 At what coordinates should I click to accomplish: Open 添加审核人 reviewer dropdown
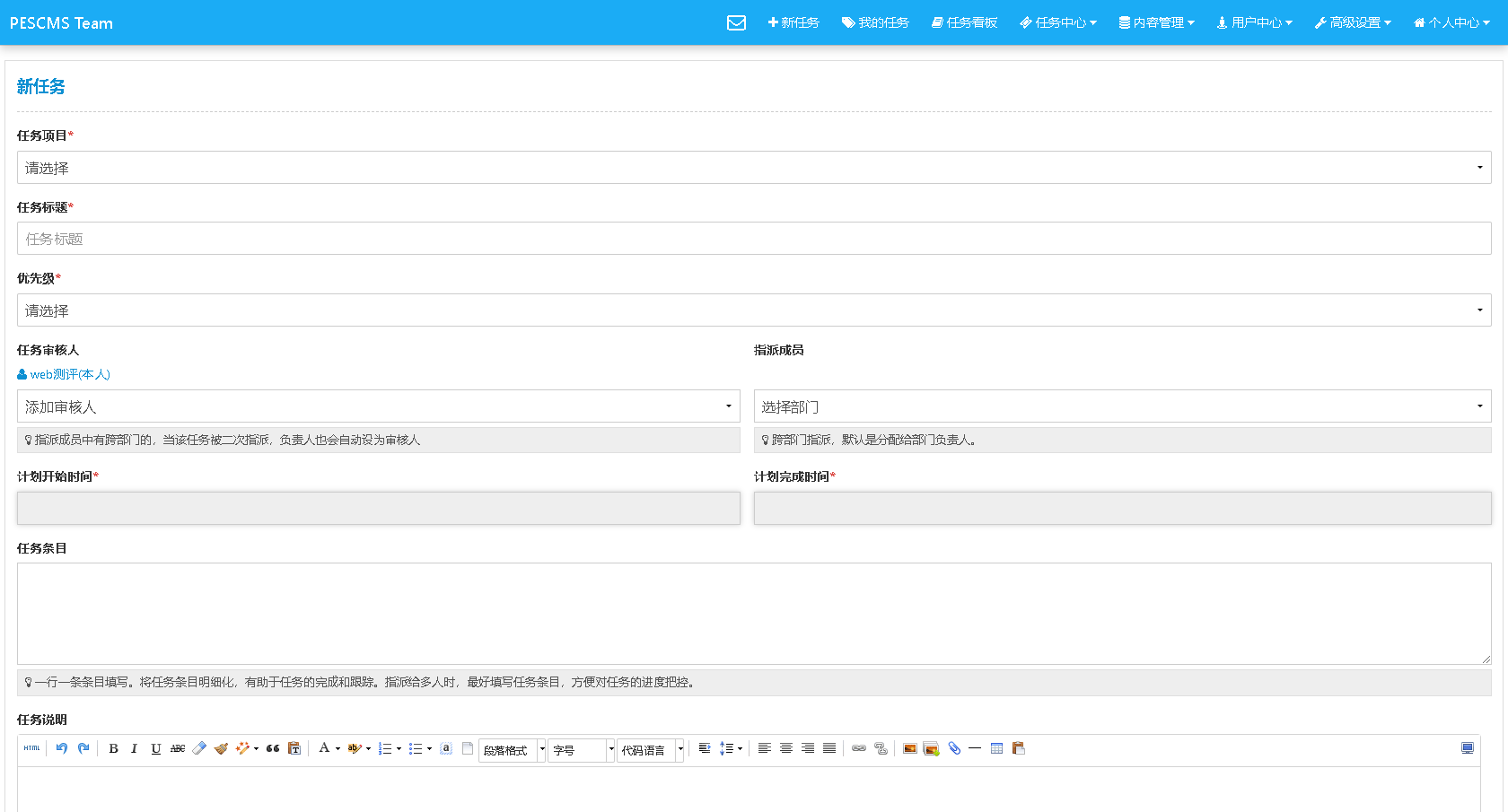click(379, 406)
